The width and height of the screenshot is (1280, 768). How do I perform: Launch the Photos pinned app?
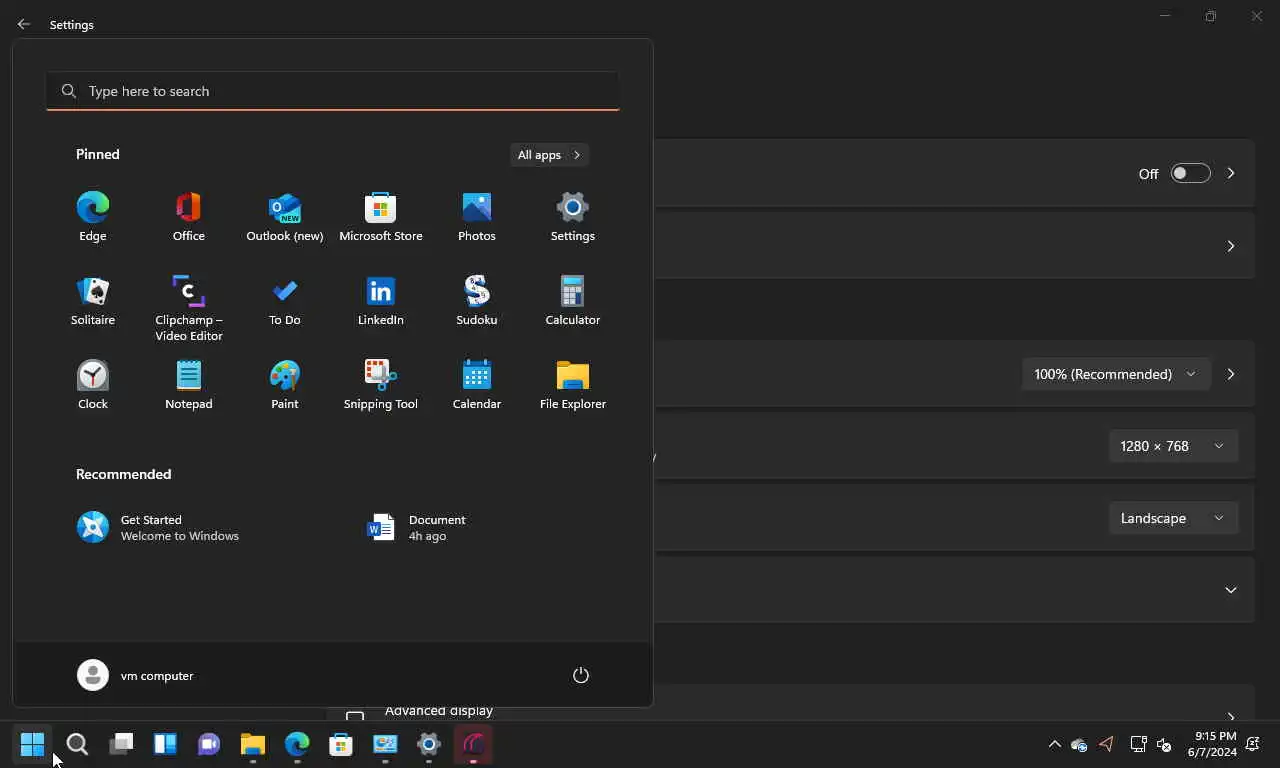(477, 217)
